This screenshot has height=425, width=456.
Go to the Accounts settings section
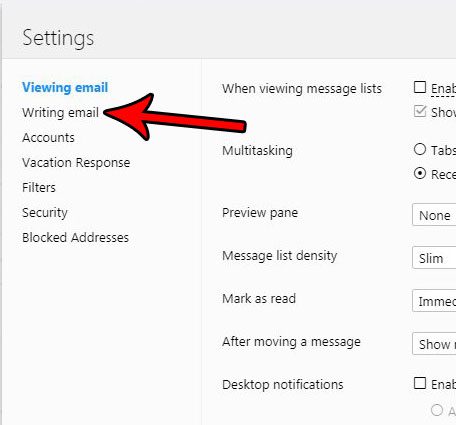pos(48,138)
